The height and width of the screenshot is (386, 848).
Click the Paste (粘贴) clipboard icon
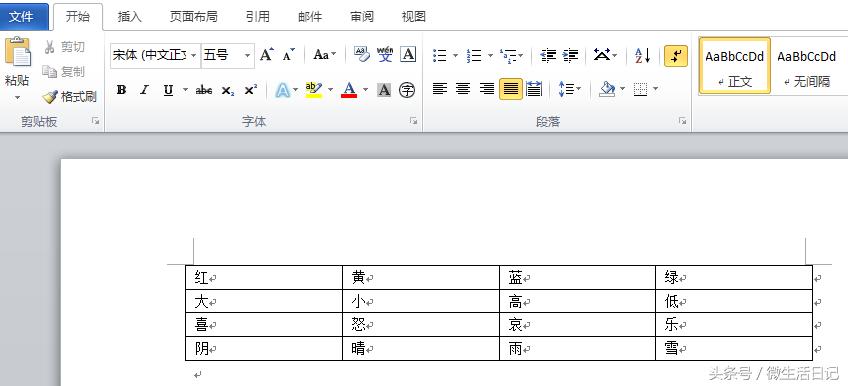coord(18,52)
